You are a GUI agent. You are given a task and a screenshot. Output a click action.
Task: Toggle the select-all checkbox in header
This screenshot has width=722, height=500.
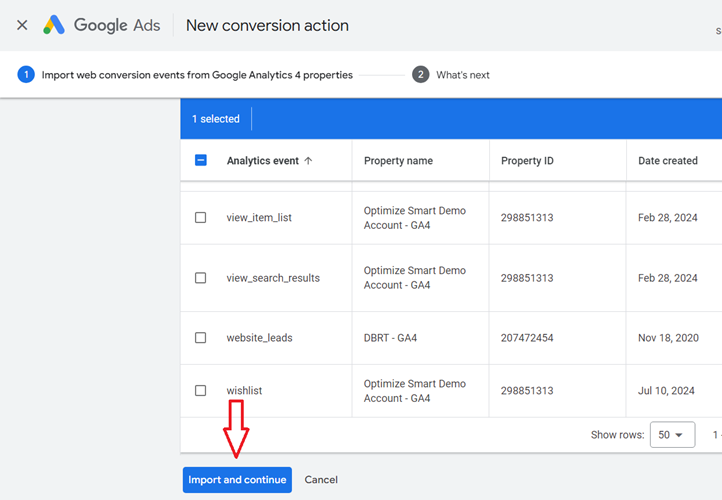click(x=201, y=160)
